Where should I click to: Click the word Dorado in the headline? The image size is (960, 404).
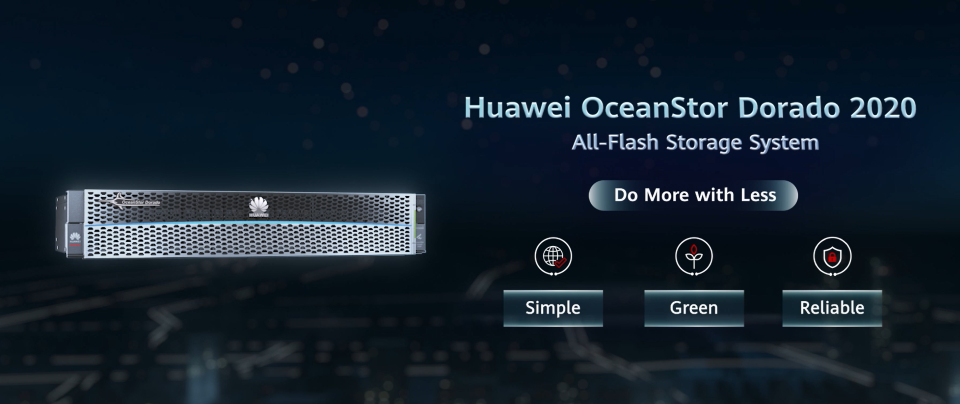789,108
